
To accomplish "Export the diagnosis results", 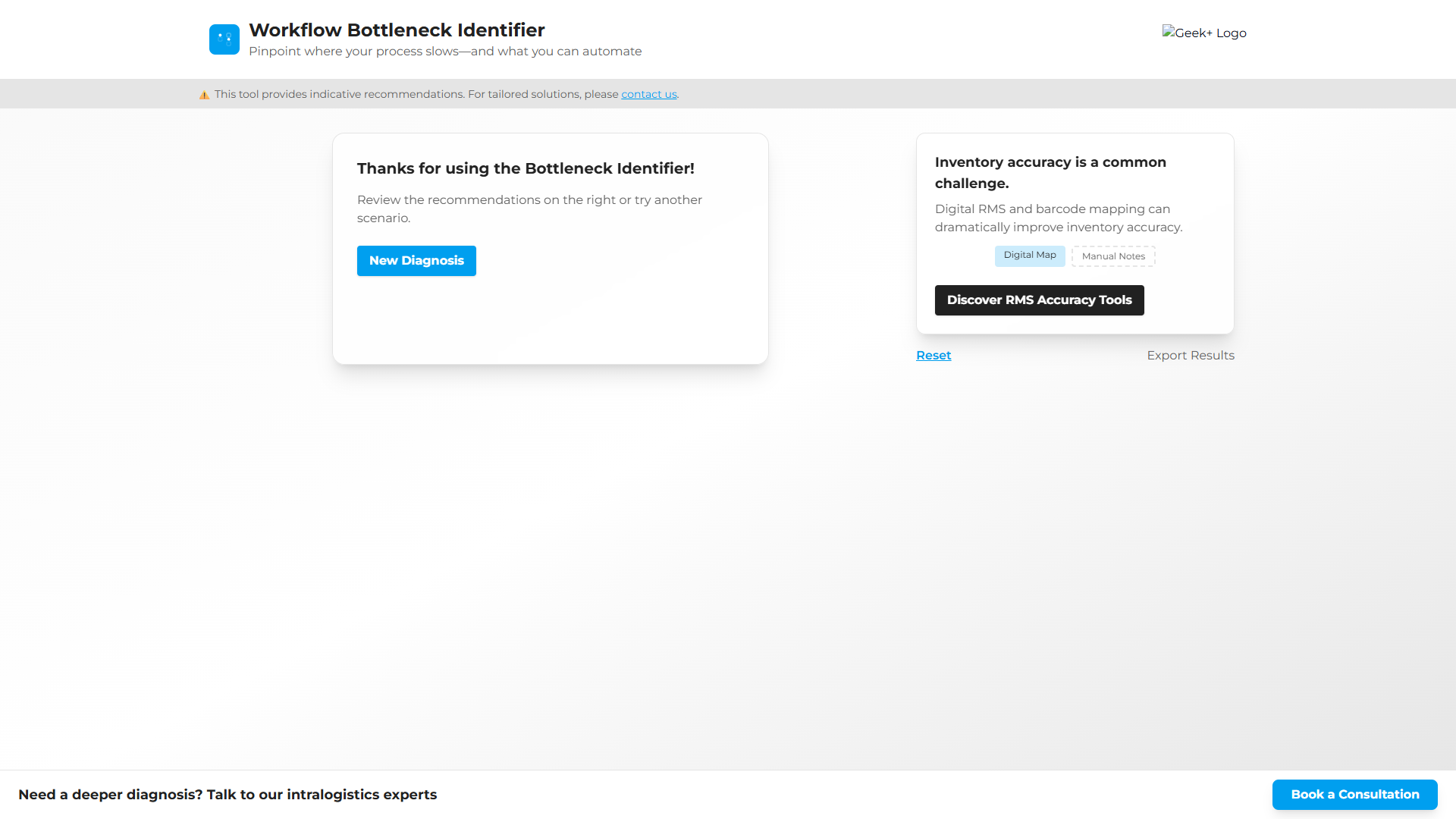I will [x=1191, y=355].
